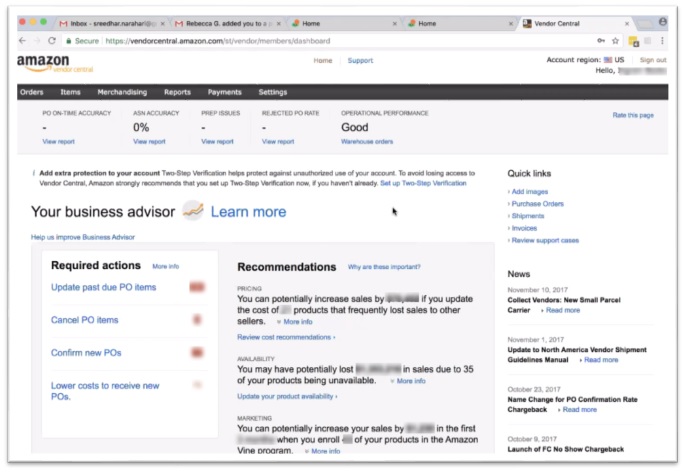Open Invoices quick link

click(522, 228)
